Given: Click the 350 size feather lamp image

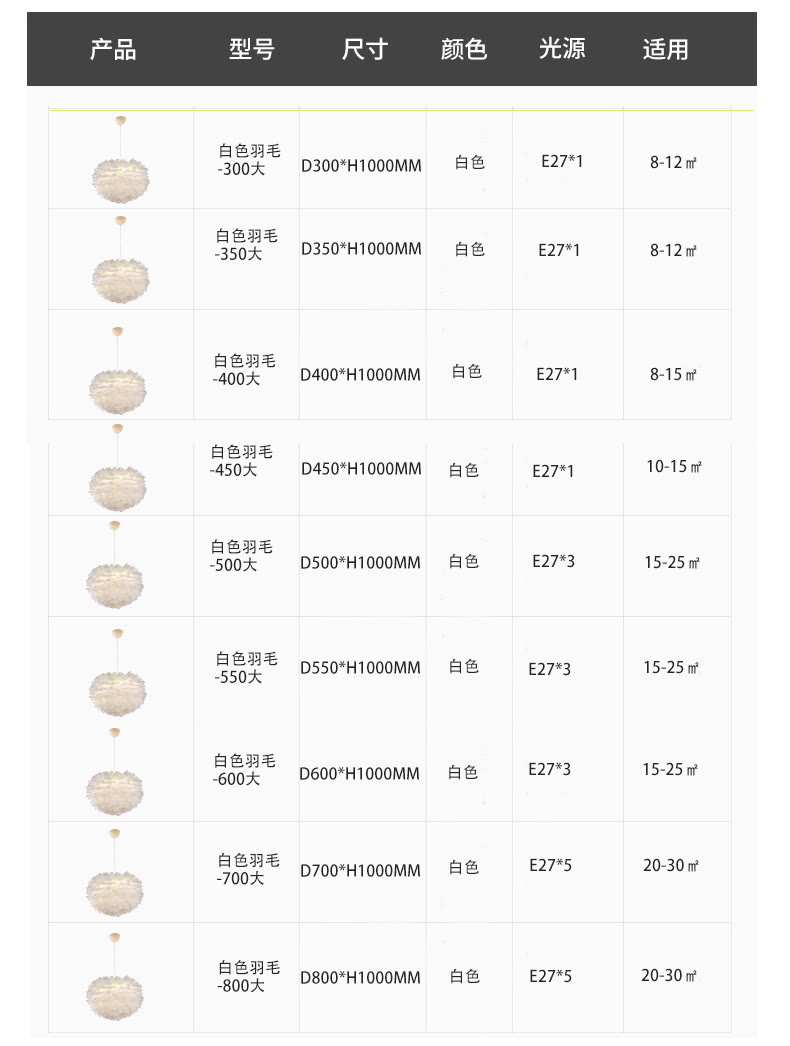Looking at the screenshot, I should (120, 260).
